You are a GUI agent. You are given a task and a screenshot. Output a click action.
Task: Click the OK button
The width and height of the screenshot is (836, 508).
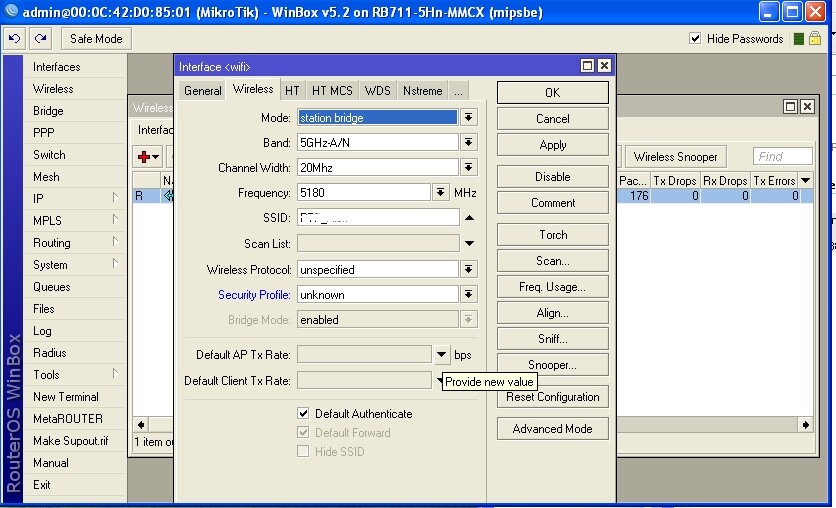click(552, 92)
